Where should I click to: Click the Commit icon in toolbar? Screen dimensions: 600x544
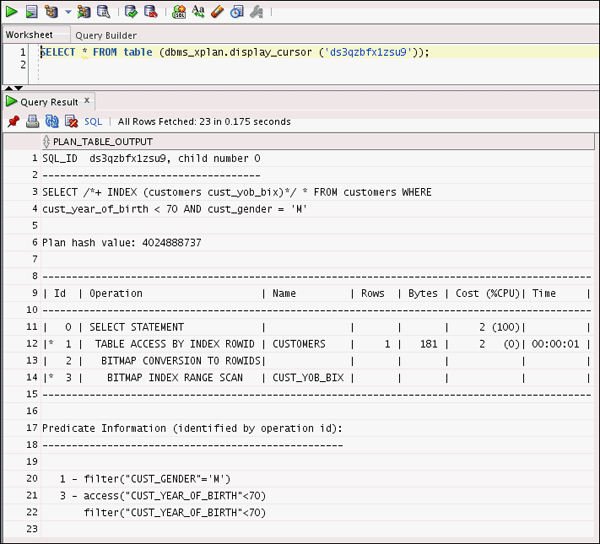point(129,12)
